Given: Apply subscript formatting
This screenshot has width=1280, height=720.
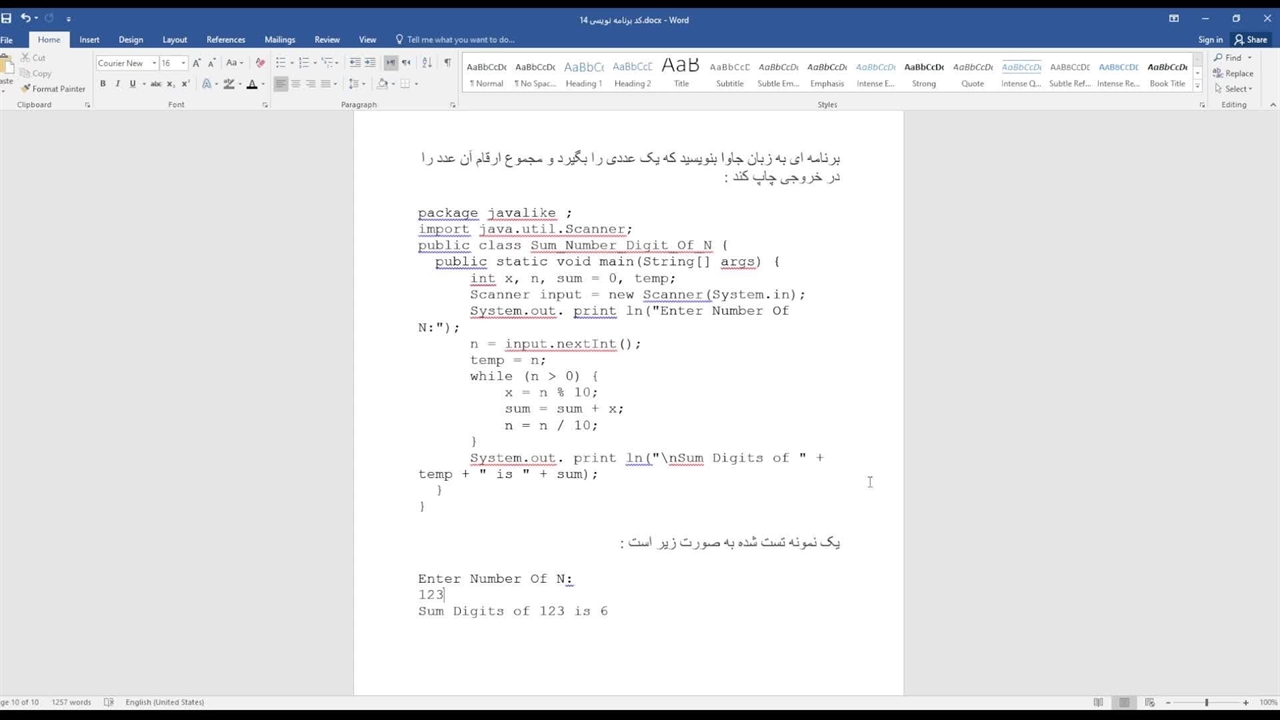Looking at the screenshot, I should pos(171,84).
